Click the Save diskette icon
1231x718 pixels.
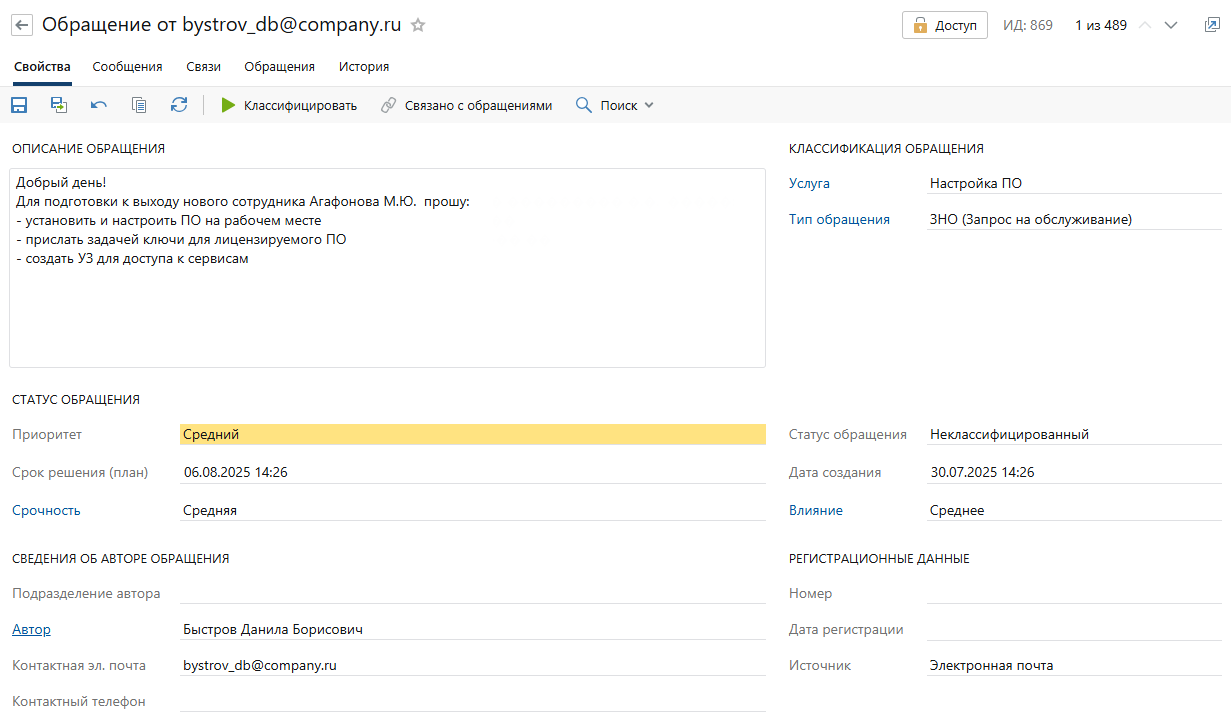[19, 105]
